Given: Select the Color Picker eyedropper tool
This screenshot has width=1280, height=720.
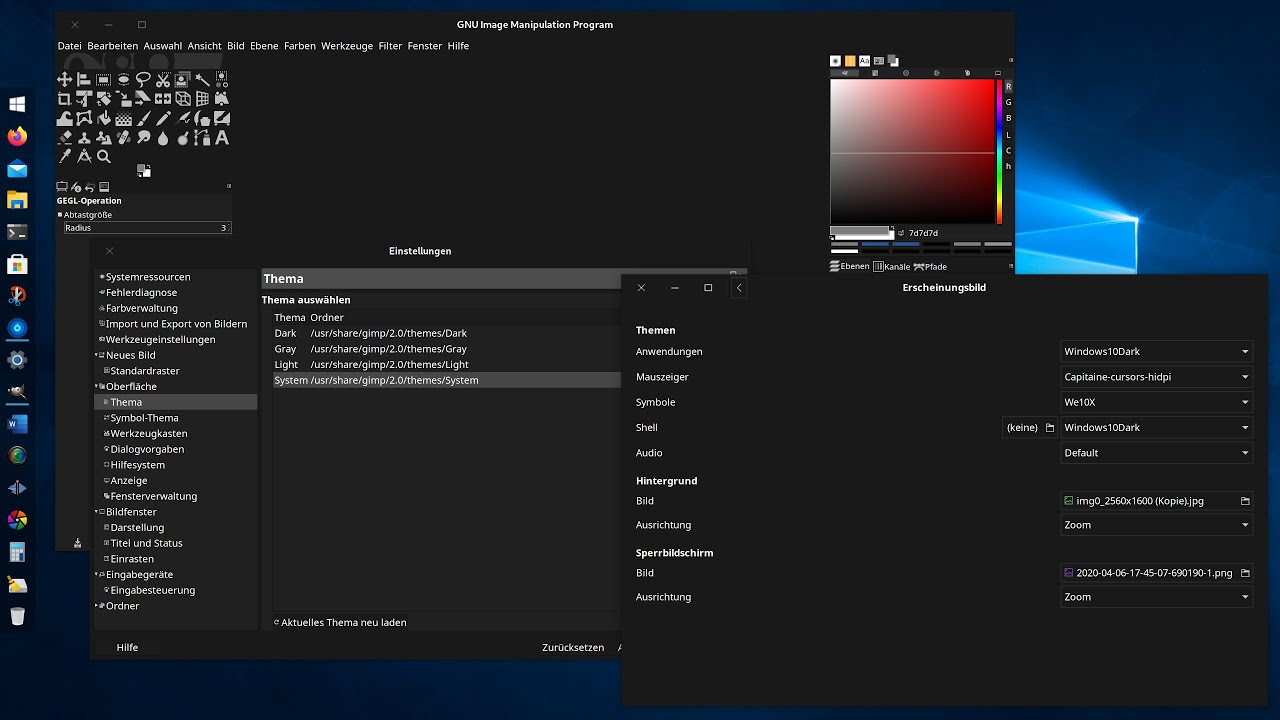Looking at the screenshot, I should [65, 157].
